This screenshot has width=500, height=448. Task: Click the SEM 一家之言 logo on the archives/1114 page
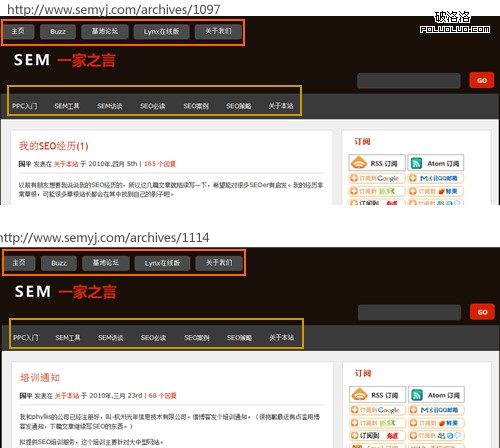pyautogui.click(x=65, y=292)
